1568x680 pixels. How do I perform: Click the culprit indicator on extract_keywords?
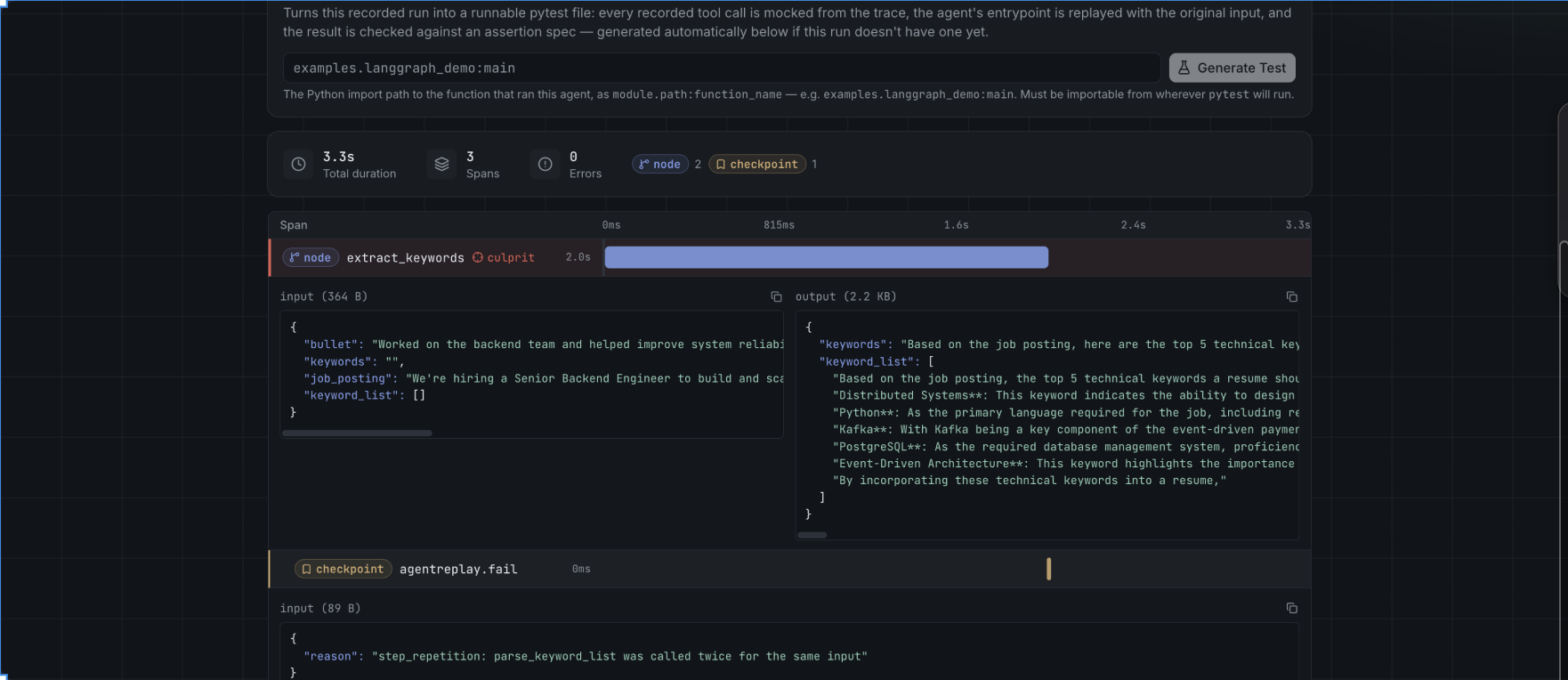click(x=504, y=257)
